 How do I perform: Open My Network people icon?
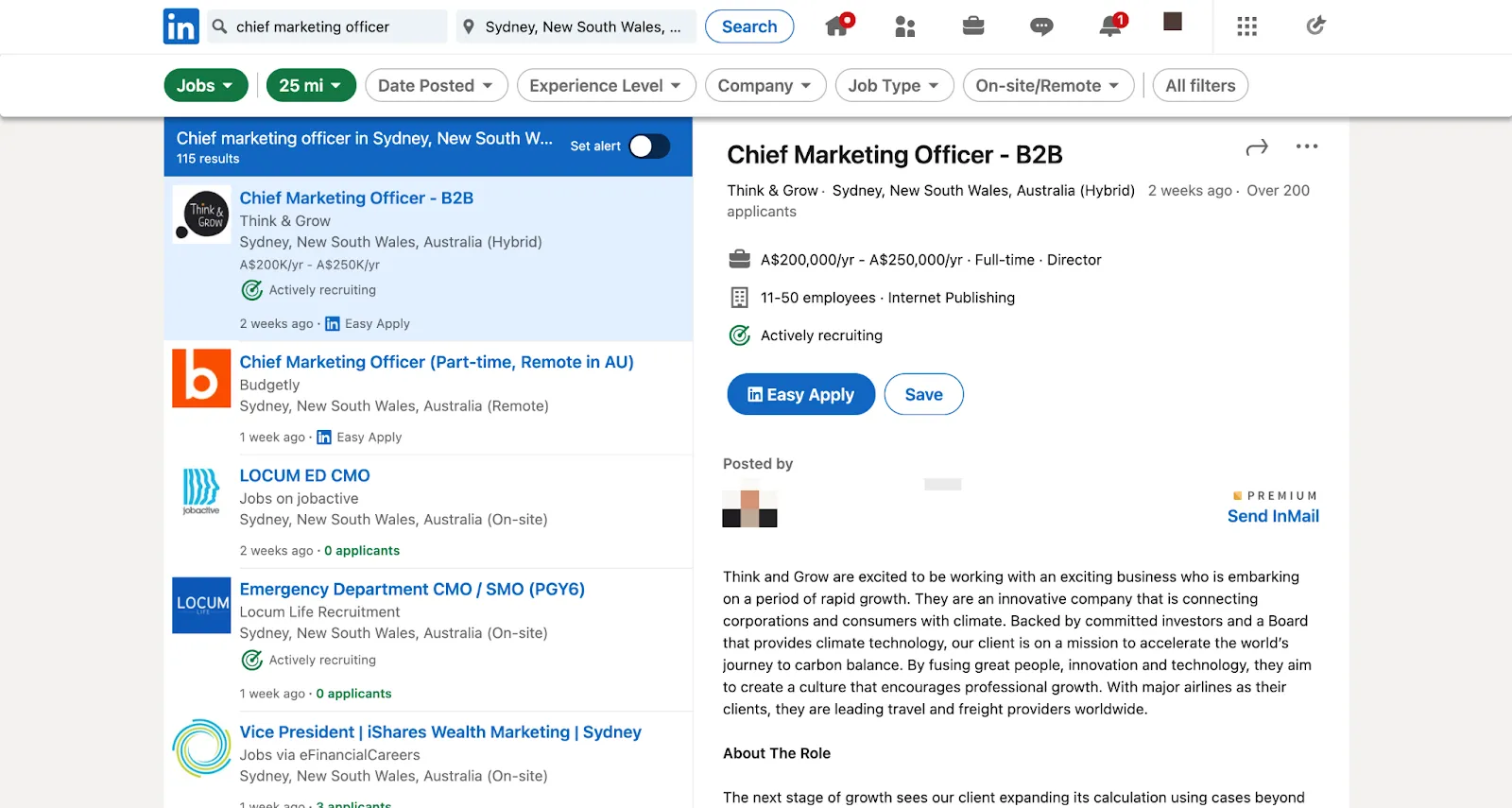tap(904, 26)
